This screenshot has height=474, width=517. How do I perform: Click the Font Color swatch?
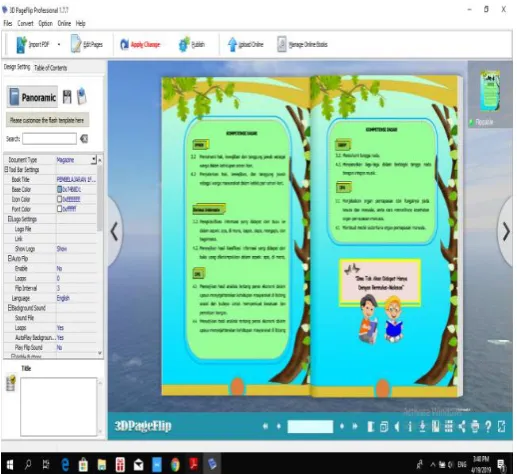click(x=59, y=209)
